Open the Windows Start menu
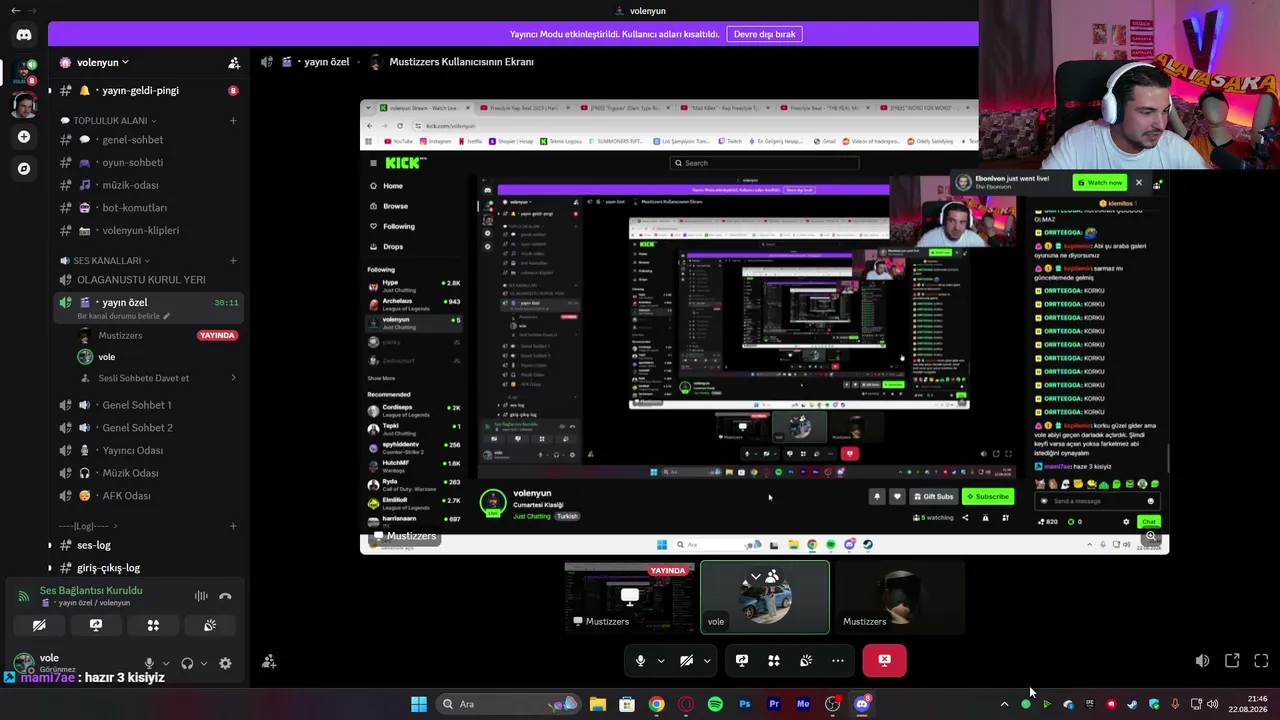 pos(419,704)
